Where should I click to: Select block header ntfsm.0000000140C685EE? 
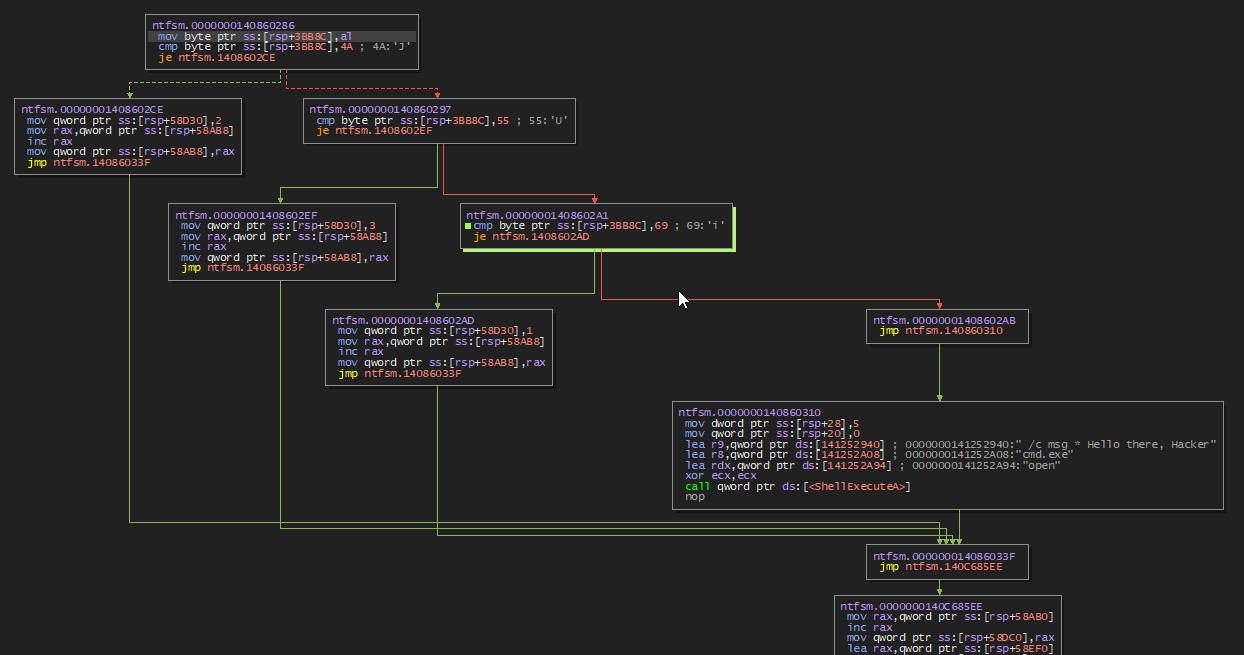pos(911,606)
